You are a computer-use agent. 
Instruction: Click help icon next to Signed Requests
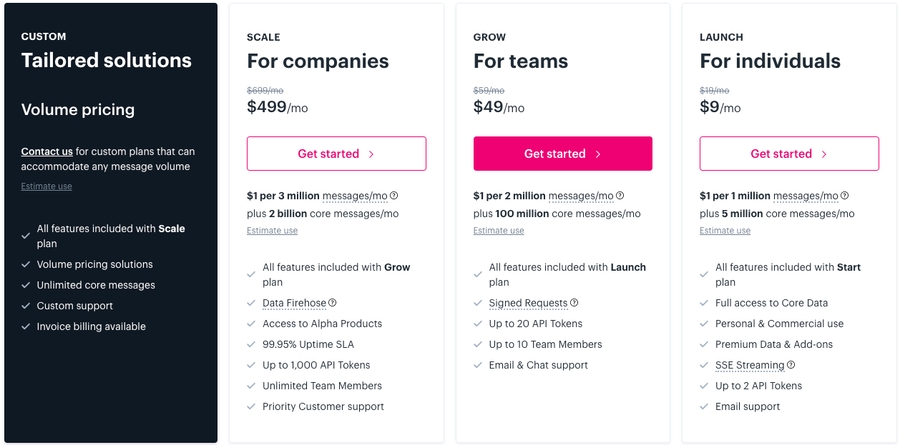click(574, 303)
